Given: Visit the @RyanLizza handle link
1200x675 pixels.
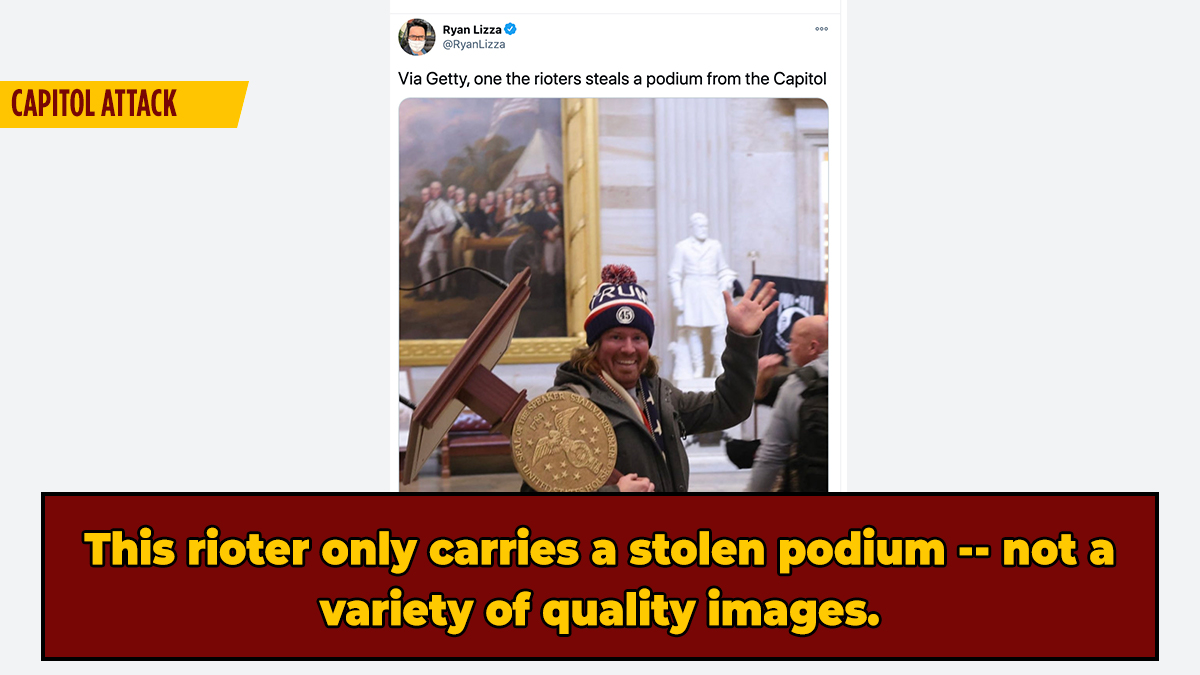Looking at the screenshot, I should (x=474, y=44).
